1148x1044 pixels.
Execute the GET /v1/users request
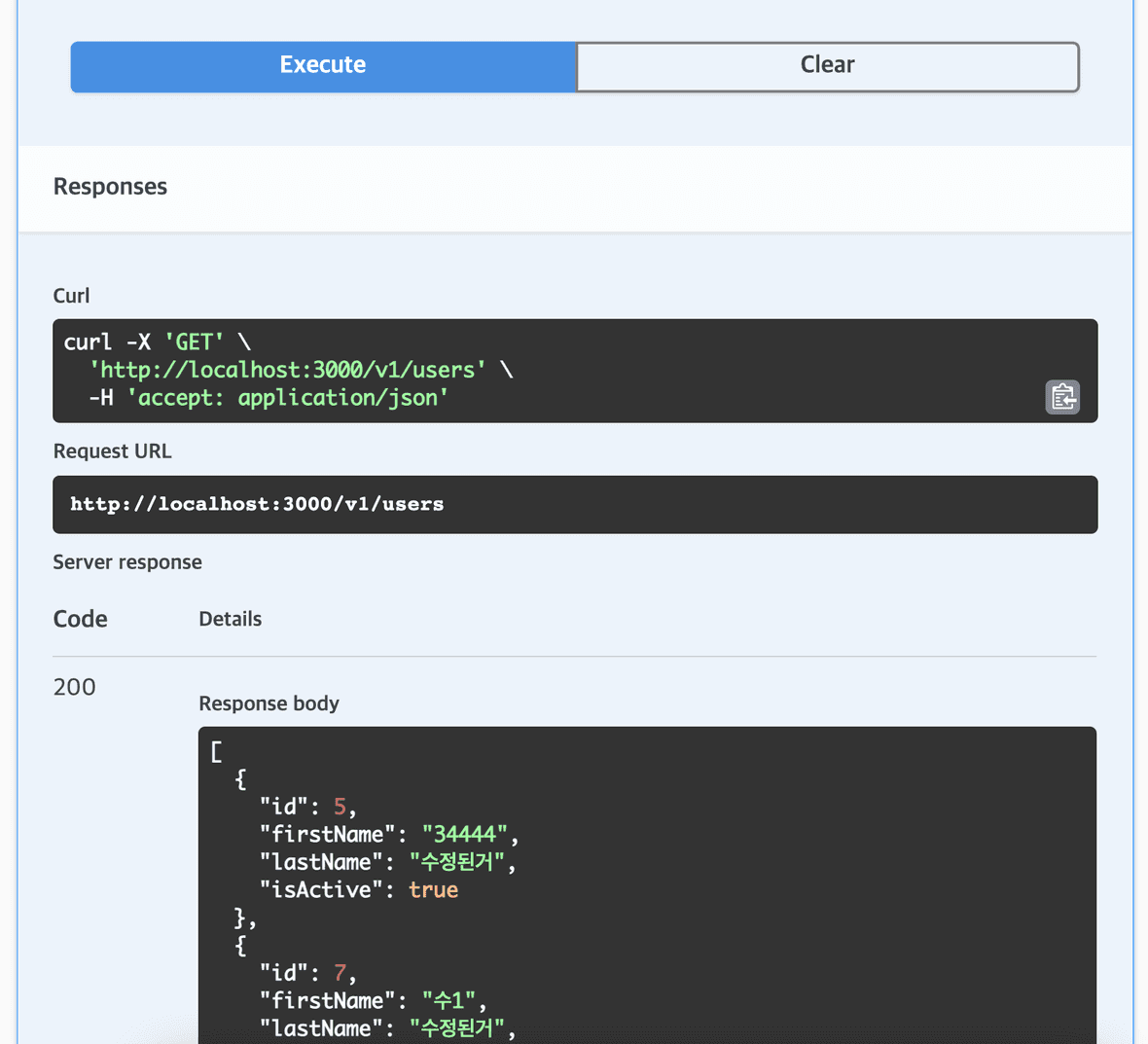click(x=322, y=66)
